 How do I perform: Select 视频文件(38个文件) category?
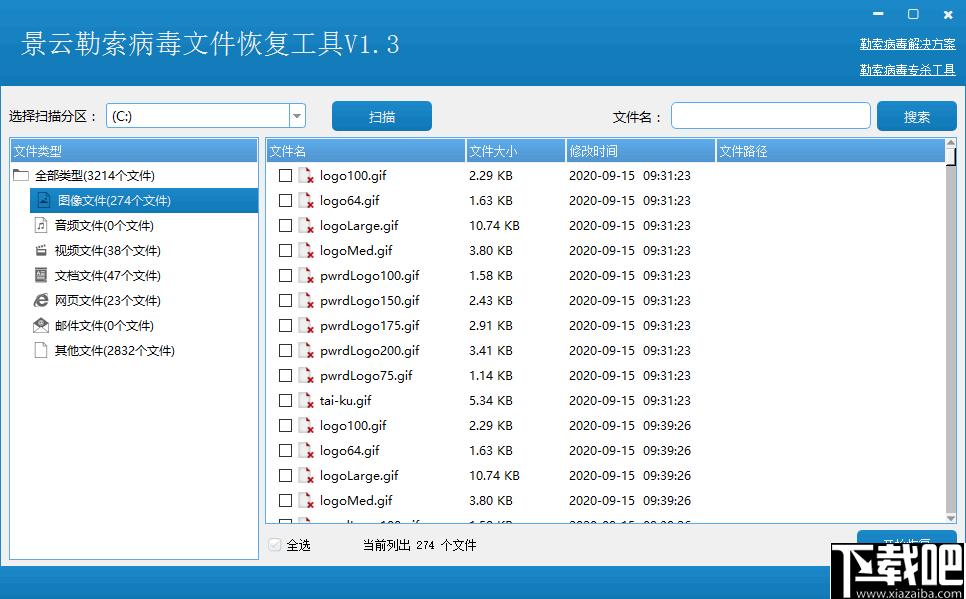[x=108, y=251]
